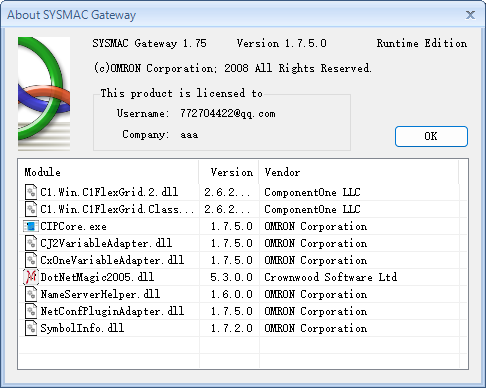Select the CIPCore.exe module name
Screen dimensions: 486x388
coord(73,226)
